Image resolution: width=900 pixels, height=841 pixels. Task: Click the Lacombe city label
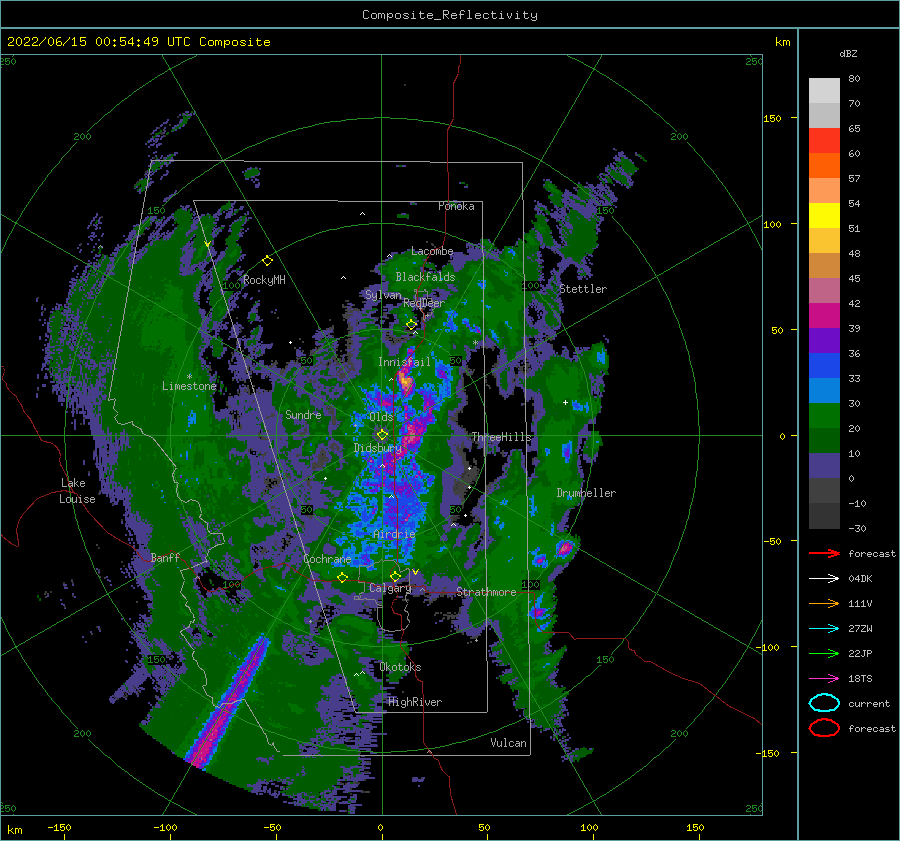432,251
